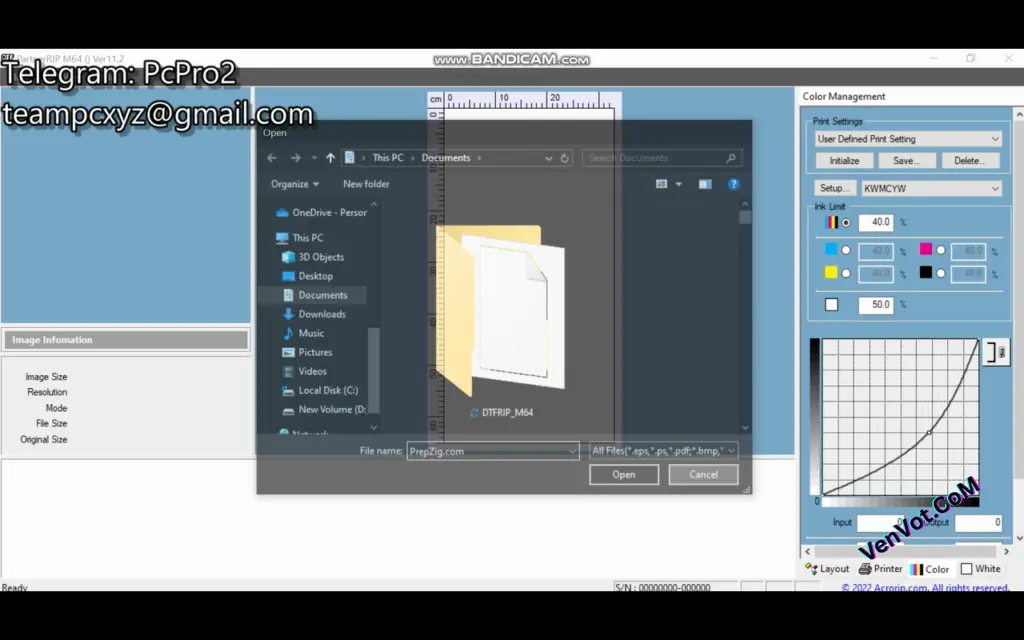Create a New folder
1024x640 pixels.
(366, 184)
